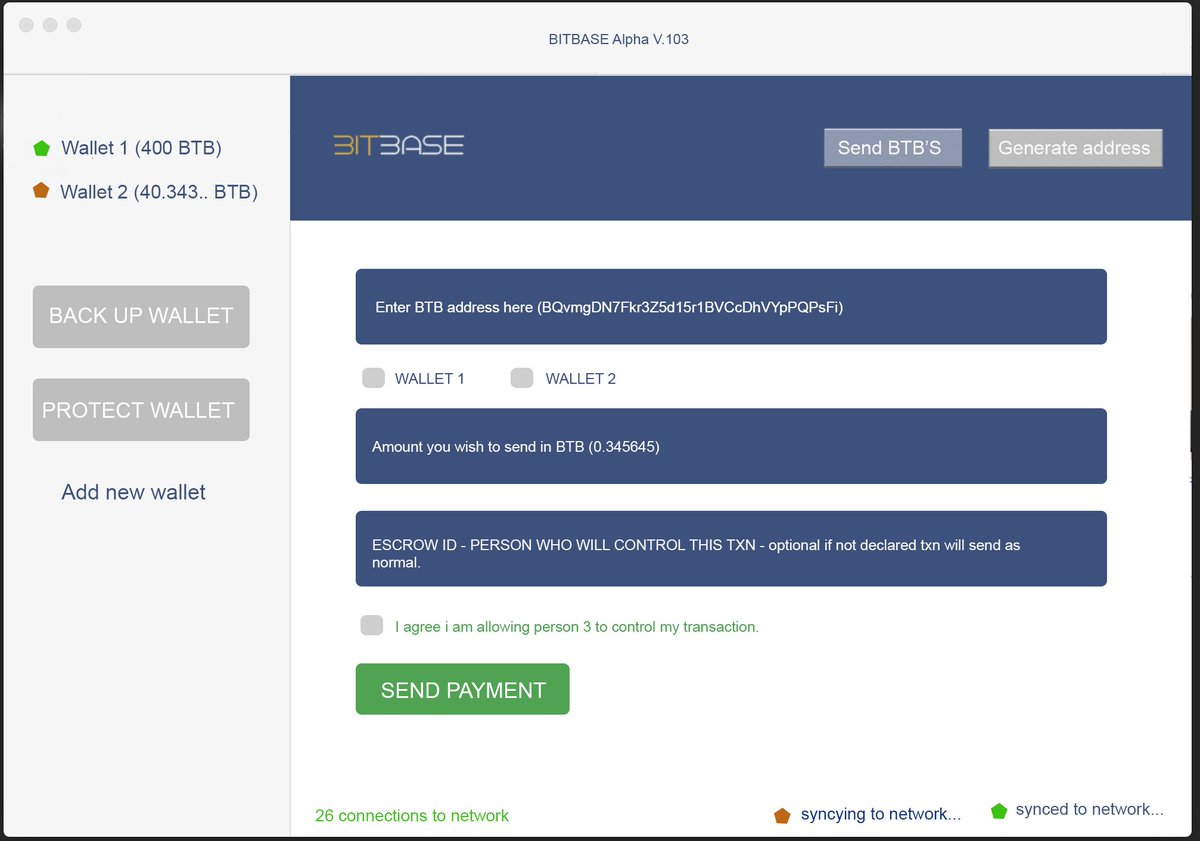The image size is (1200, 841).
Task: Open the Send BTB'S screen
Action: [892, 147]
